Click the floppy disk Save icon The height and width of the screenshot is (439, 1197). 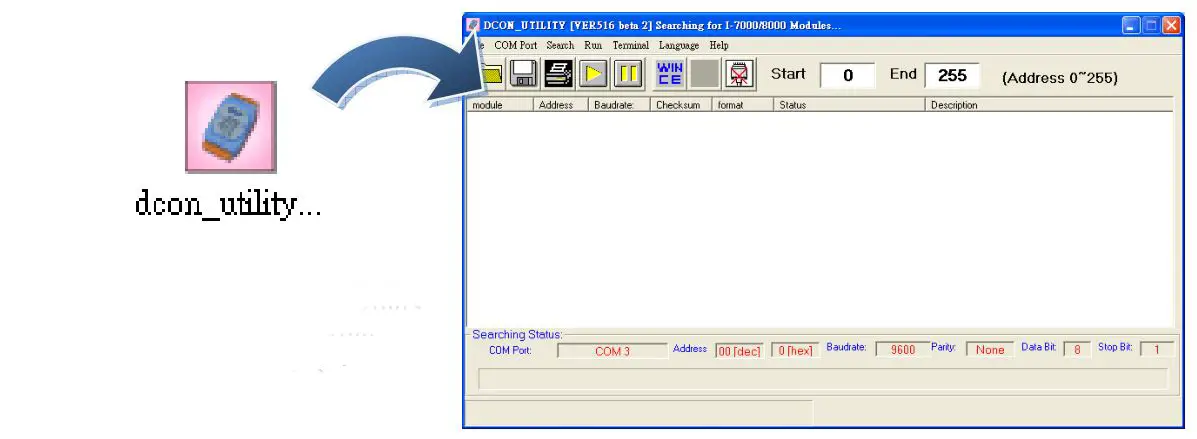pos(524,74)
